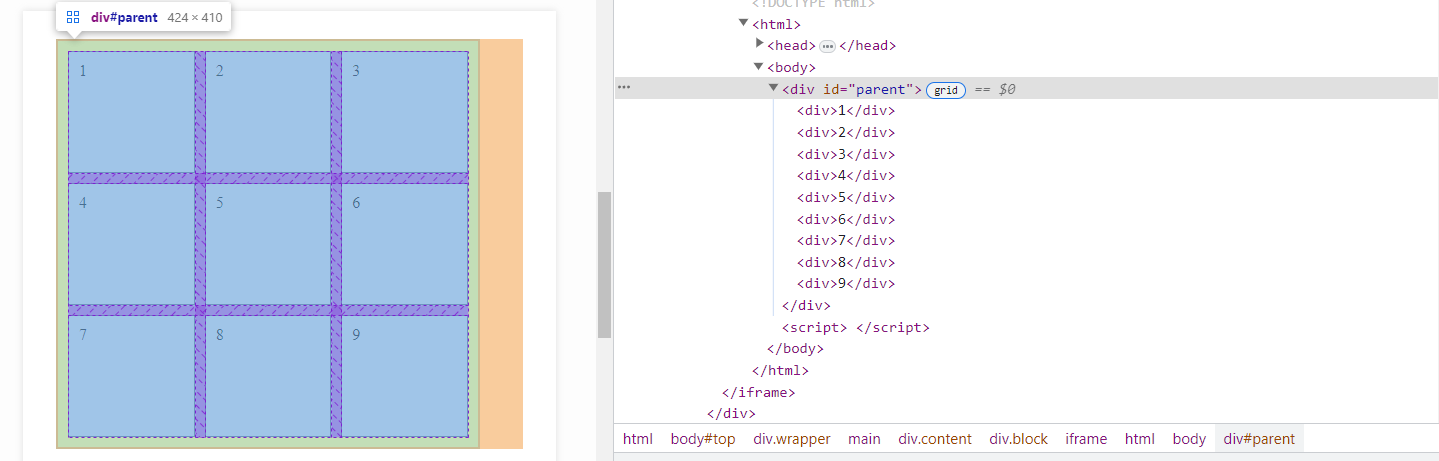Select the div containing 5 in DOM tree

tap(845, 198)
